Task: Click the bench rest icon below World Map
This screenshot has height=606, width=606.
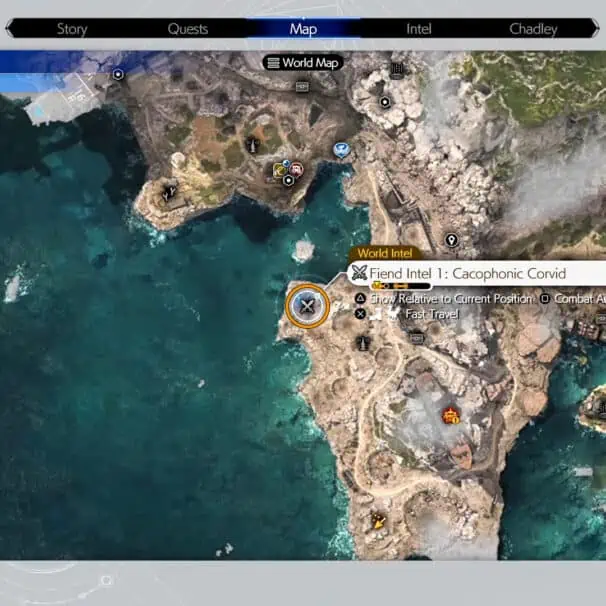Action: coord(302,87)
